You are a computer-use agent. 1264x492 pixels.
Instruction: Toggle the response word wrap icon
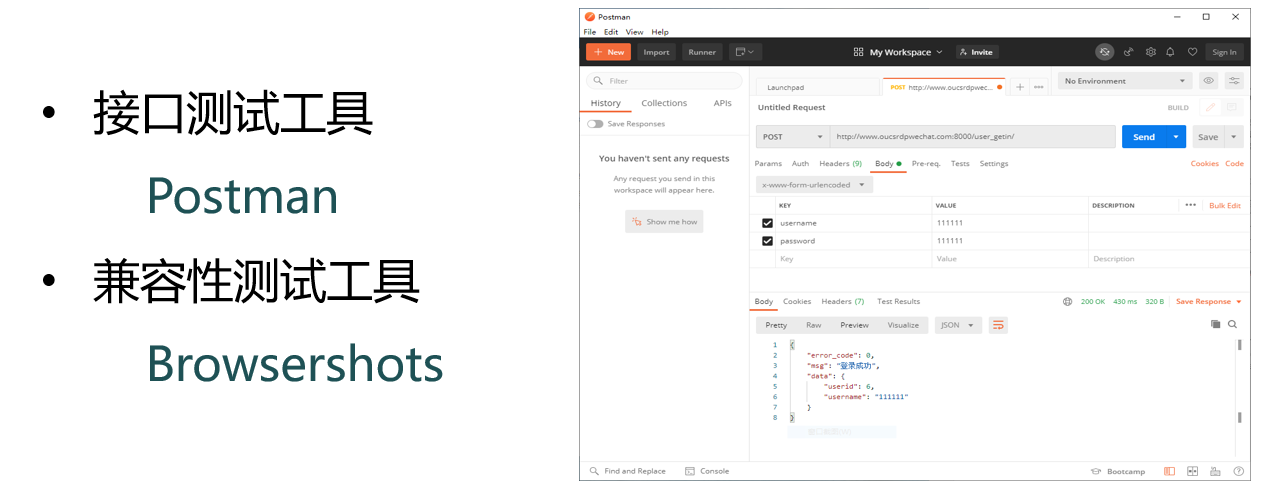(998, 325)
